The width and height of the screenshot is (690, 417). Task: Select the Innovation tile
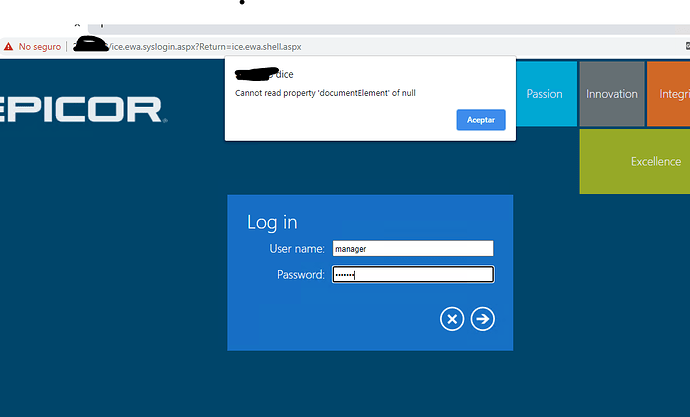[612, 94]
